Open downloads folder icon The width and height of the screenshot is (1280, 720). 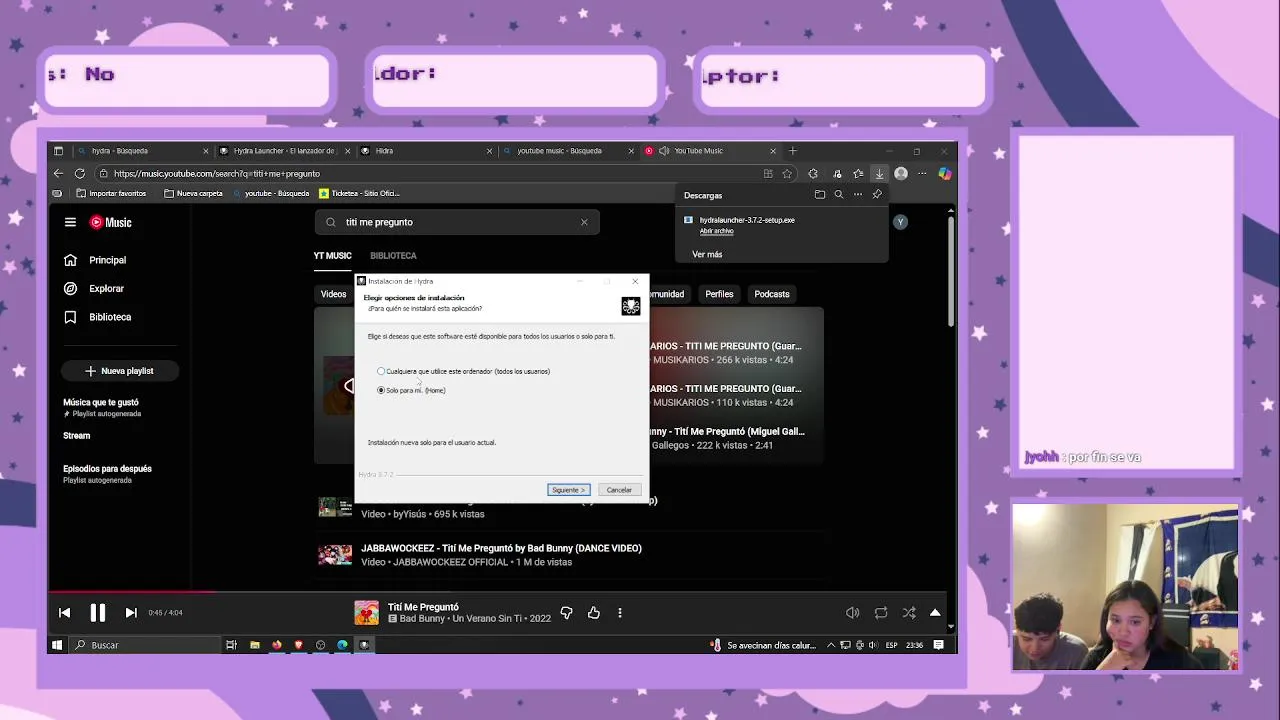[820, 195]
